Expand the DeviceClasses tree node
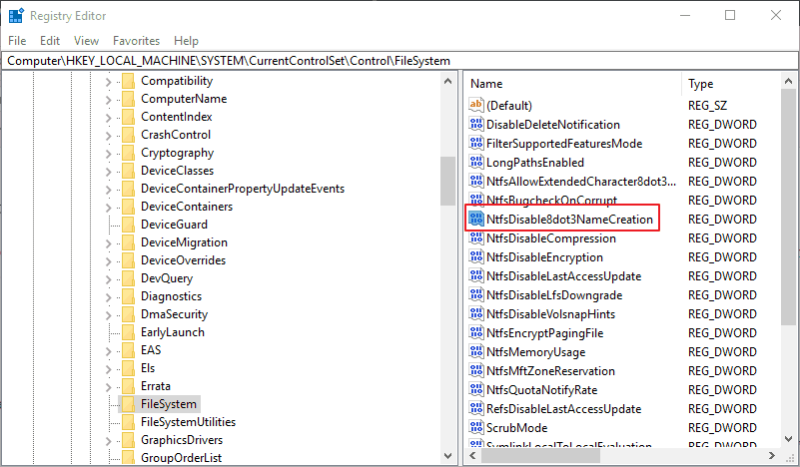 (108, 171)
